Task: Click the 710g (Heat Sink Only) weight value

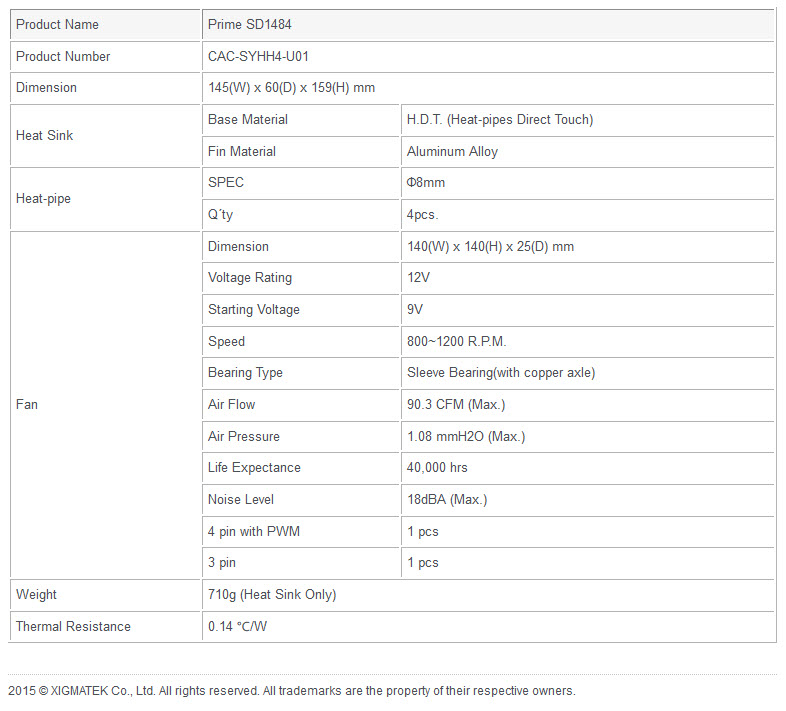Action: point(271,595)
